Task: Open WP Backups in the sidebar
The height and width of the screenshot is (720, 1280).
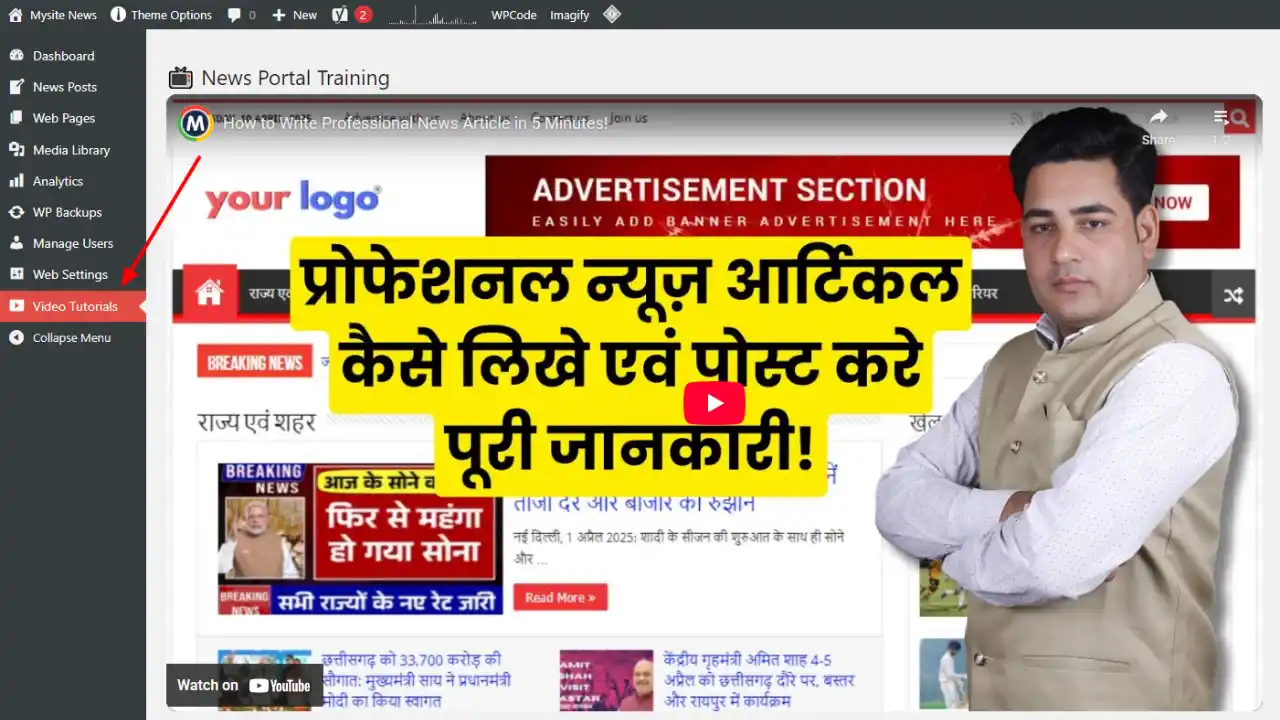Action: 73,212
